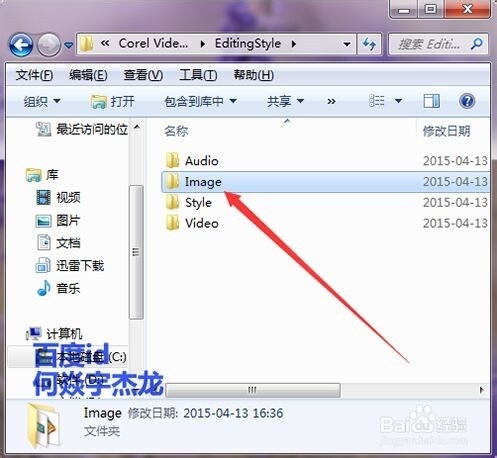The height and width of the screenshot is (458, 497).
Task: Open Help with question mark icon
Action: click(467, 101)
